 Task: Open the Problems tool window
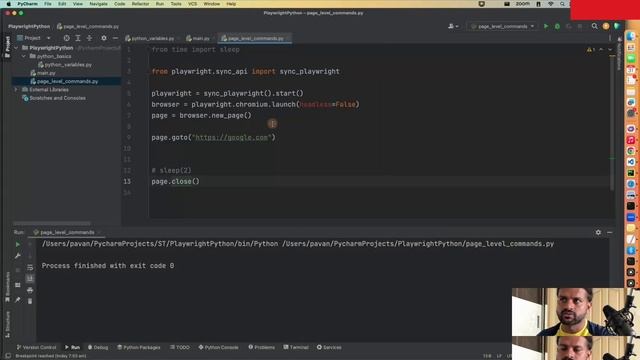pyautogui.click(x=262, y=347)
